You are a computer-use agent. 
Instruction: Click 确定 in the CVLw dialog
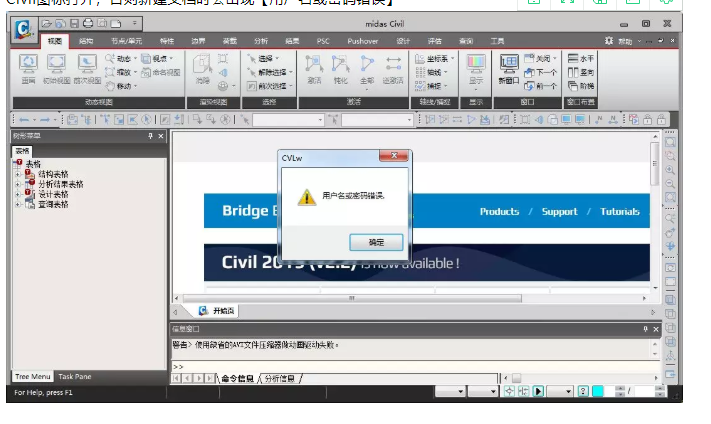(376, 243)
